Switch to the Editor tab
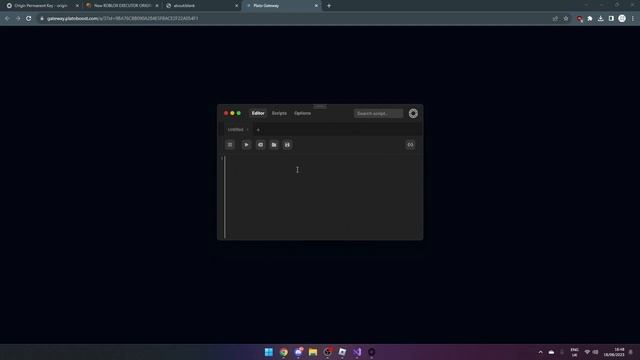This screenshot has height=360, width=640. (258, 113)
